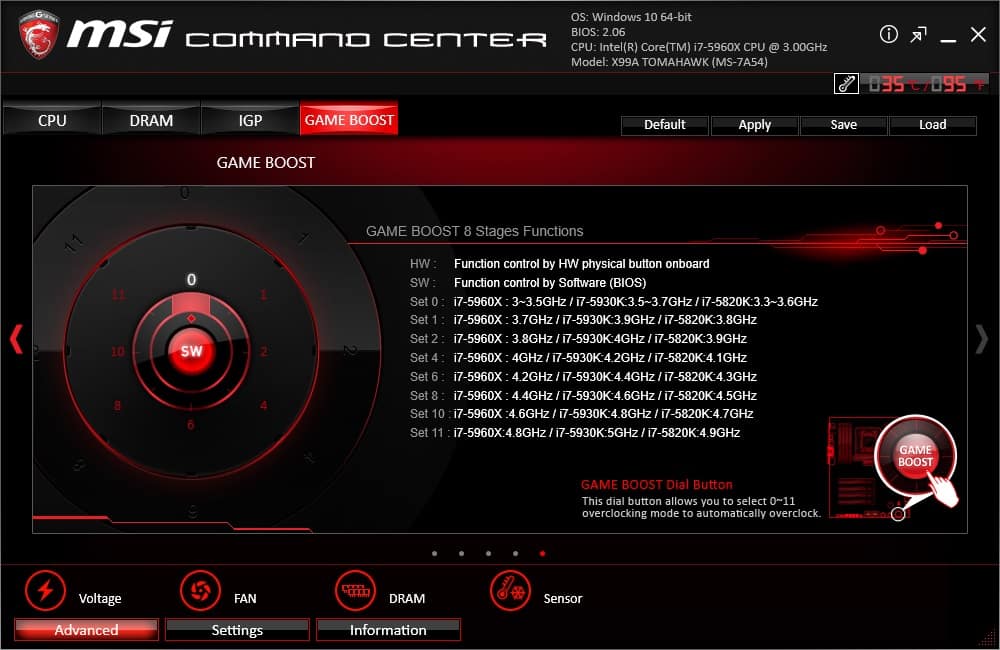Open the Voltage lightning bolt icon

(x=45, y=591)
